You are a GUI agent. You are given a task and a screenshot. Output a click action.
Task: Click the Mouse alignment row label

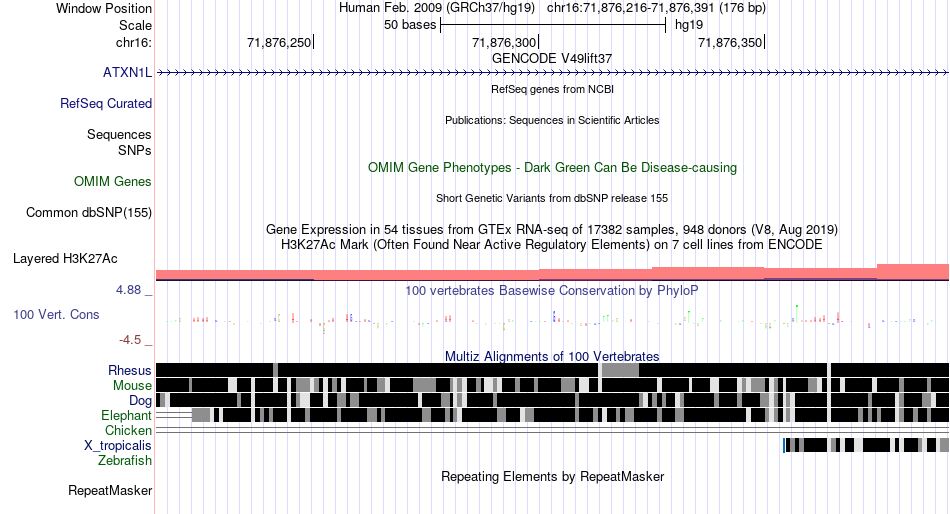point(132,386)
